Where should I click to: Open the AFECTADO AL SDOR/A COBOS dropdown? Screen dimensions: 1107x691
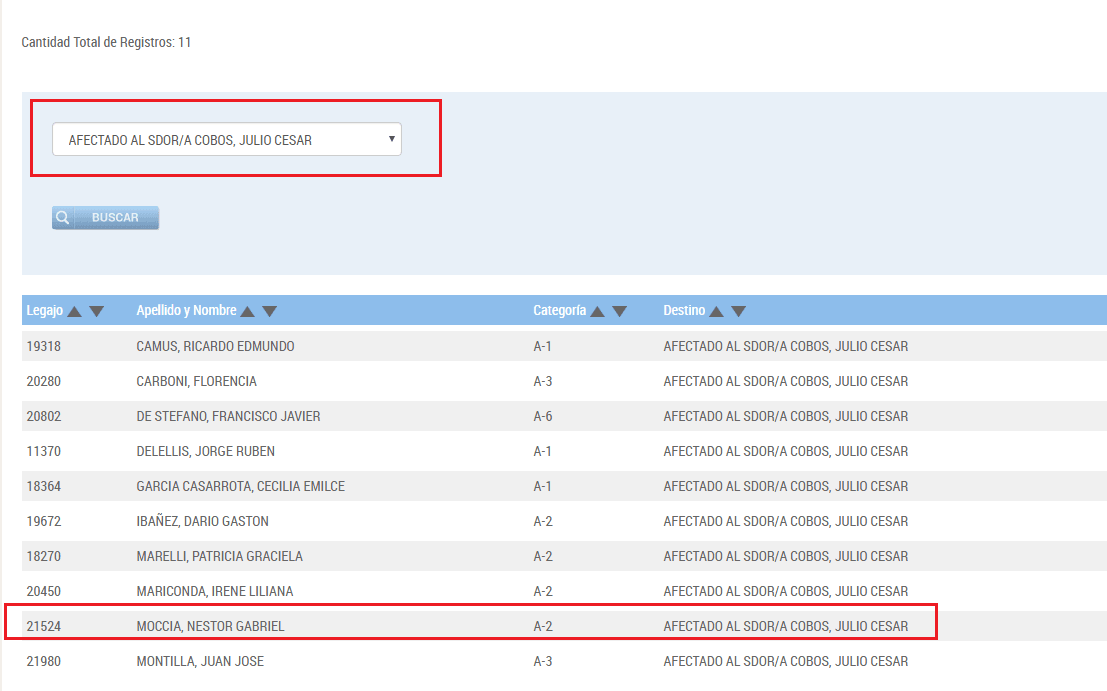227,140
